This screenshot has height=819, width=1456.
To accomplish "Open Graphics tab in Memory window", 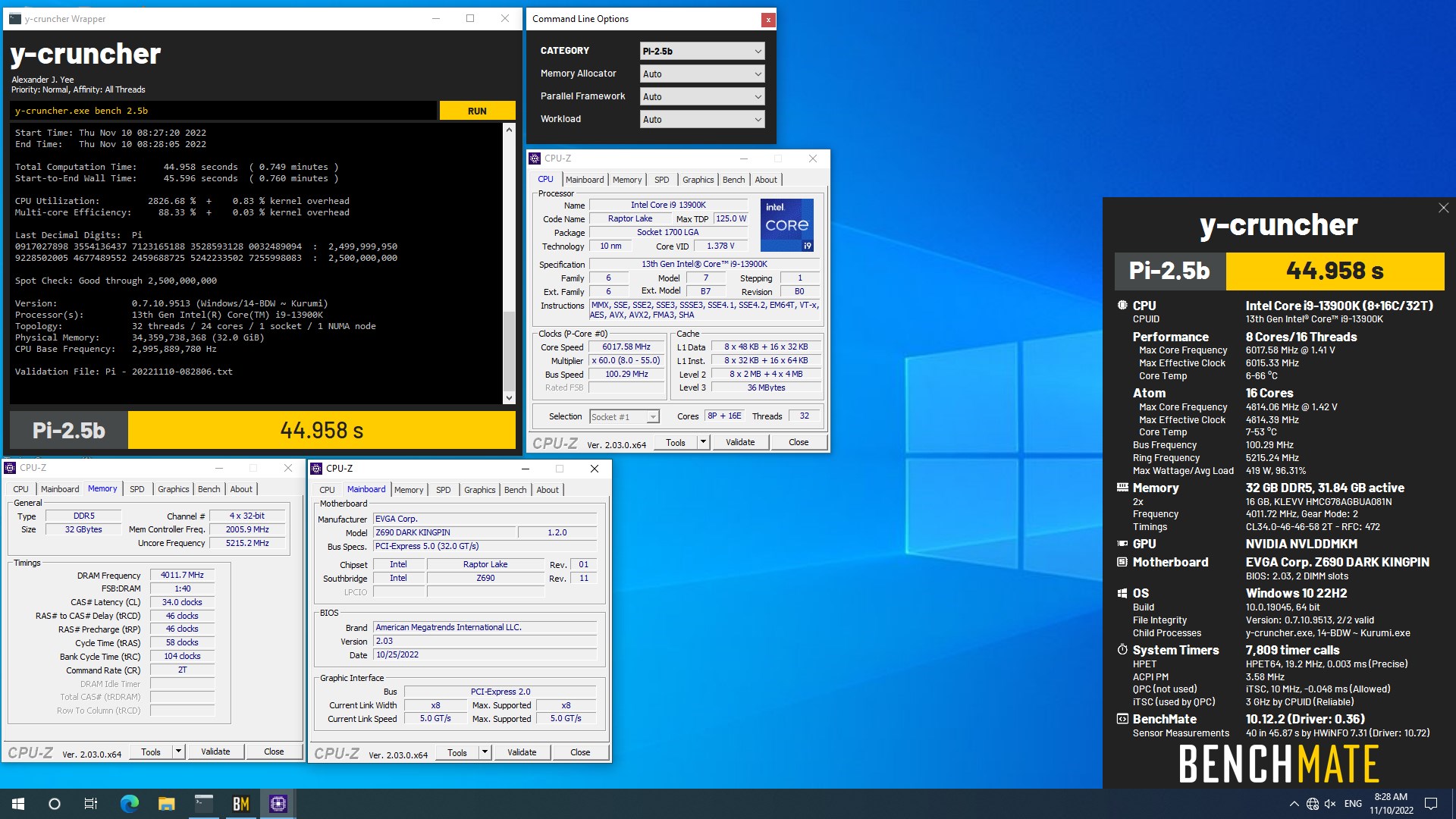I will tap(174, 489).
